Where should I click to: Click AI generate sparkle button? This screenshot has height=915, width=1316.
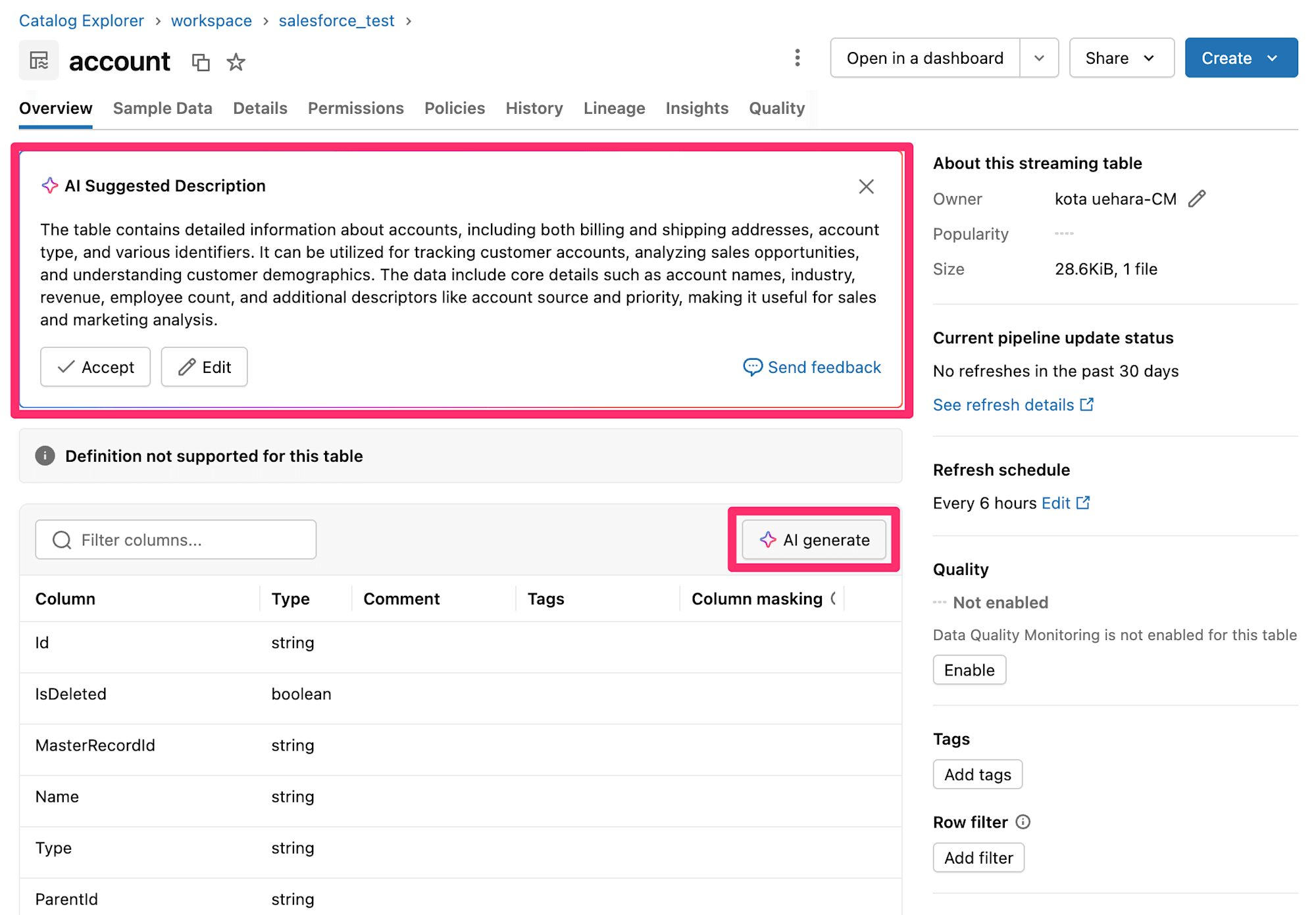tap(814, 540)
